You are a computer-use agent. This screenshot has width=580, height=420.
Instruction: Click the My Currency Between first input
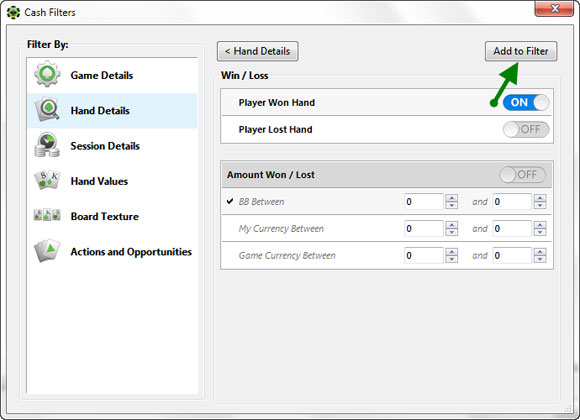tap(424, 229)
